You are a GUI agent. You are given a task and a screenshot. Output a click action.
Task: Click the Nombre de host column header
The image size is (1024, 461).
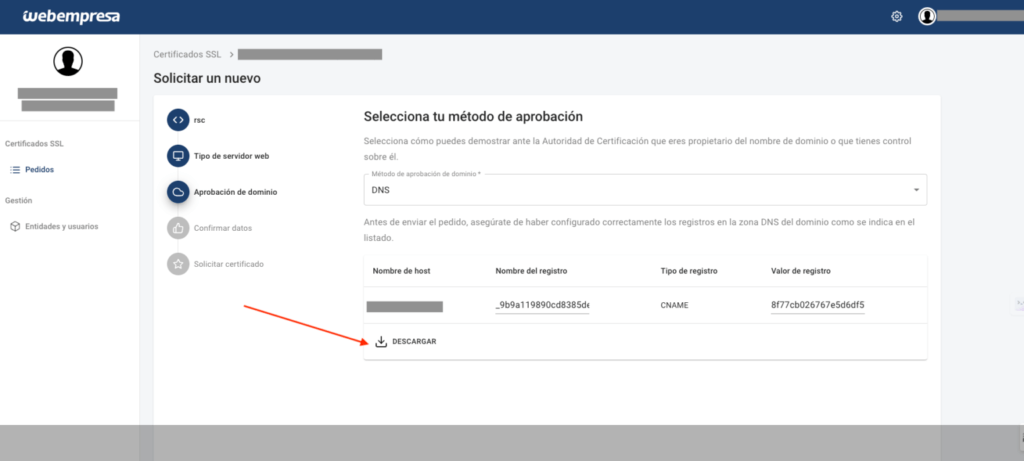tap(401, 271)
